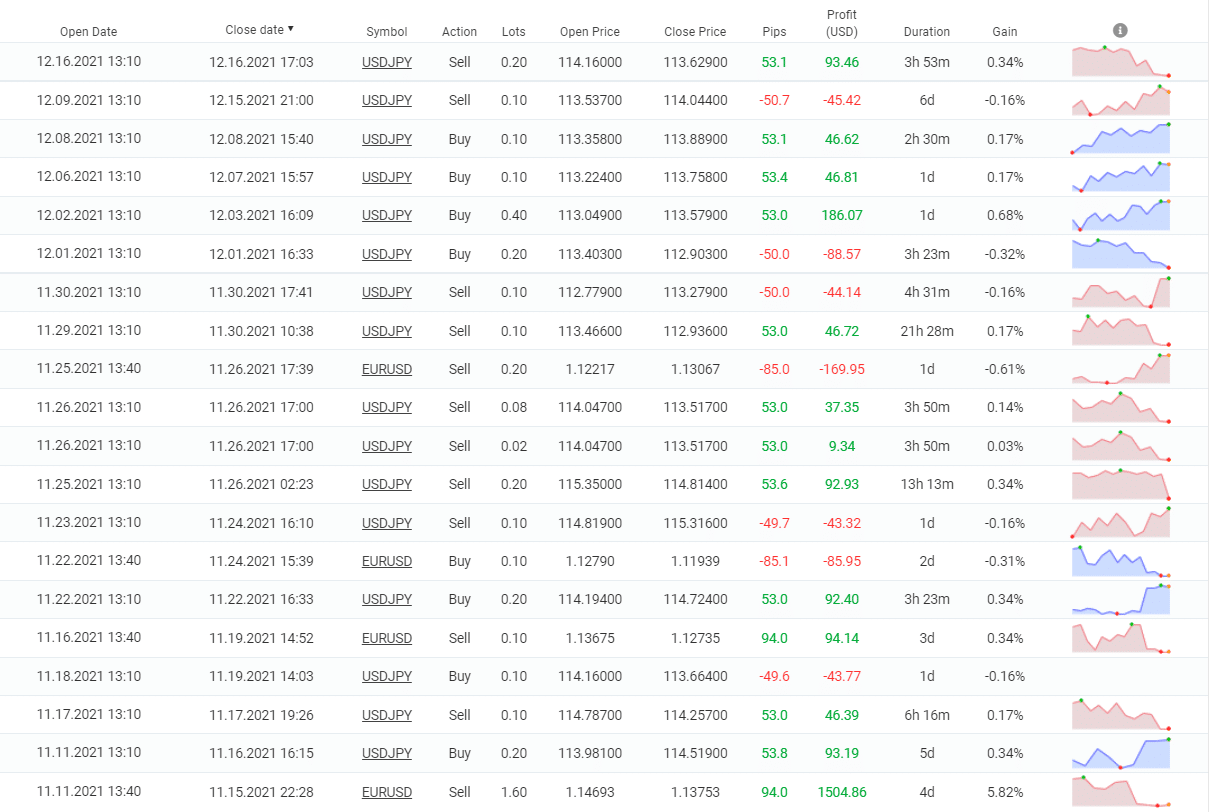Toggle the Close date sort arrow
Viewport: 1209px width, 812px height.
click(291, 29)
